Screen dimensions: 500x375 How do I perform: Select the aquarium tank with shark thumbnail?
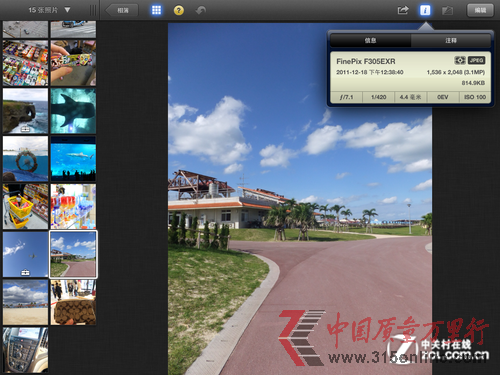(73, 159)
